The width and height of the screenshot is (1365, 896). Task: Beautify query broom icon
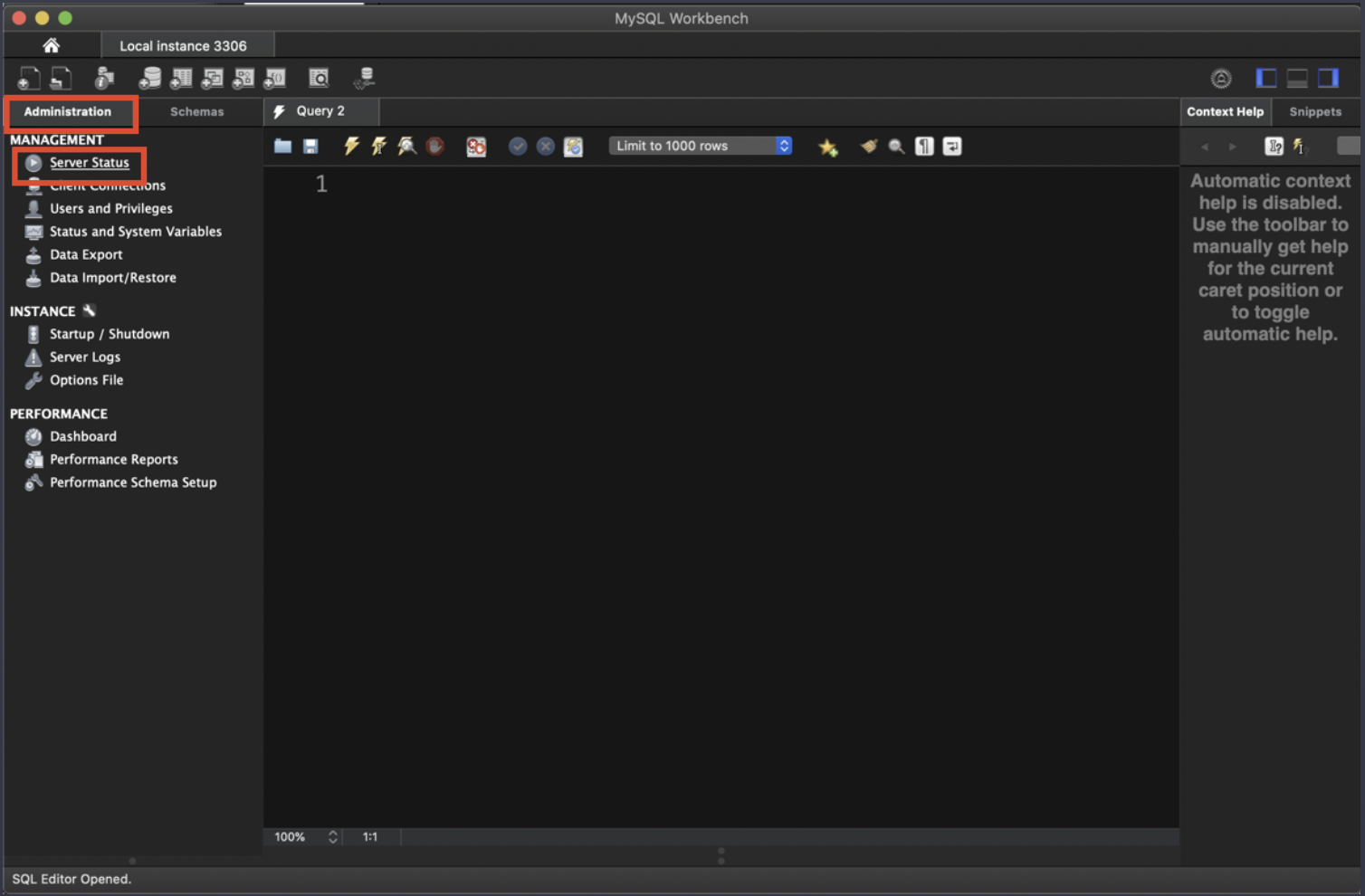coord(869,146)
